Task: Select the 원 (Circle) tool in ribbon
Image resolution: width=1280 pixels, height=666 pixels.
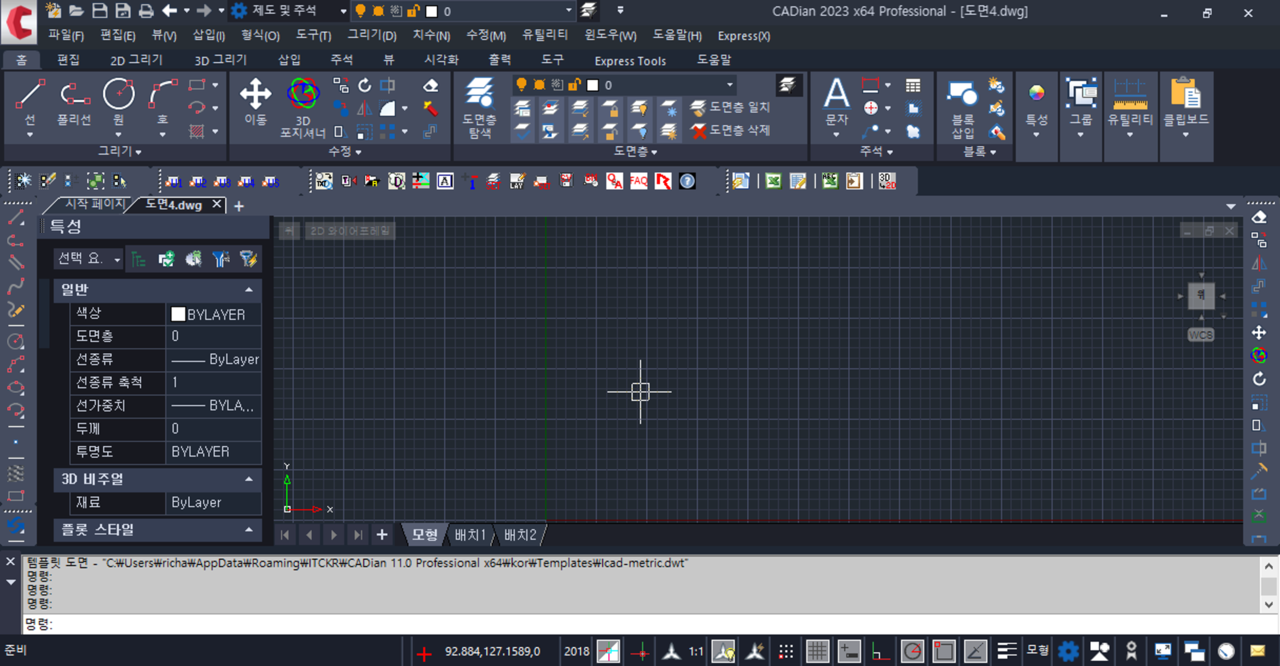Action: coord(118,96)
